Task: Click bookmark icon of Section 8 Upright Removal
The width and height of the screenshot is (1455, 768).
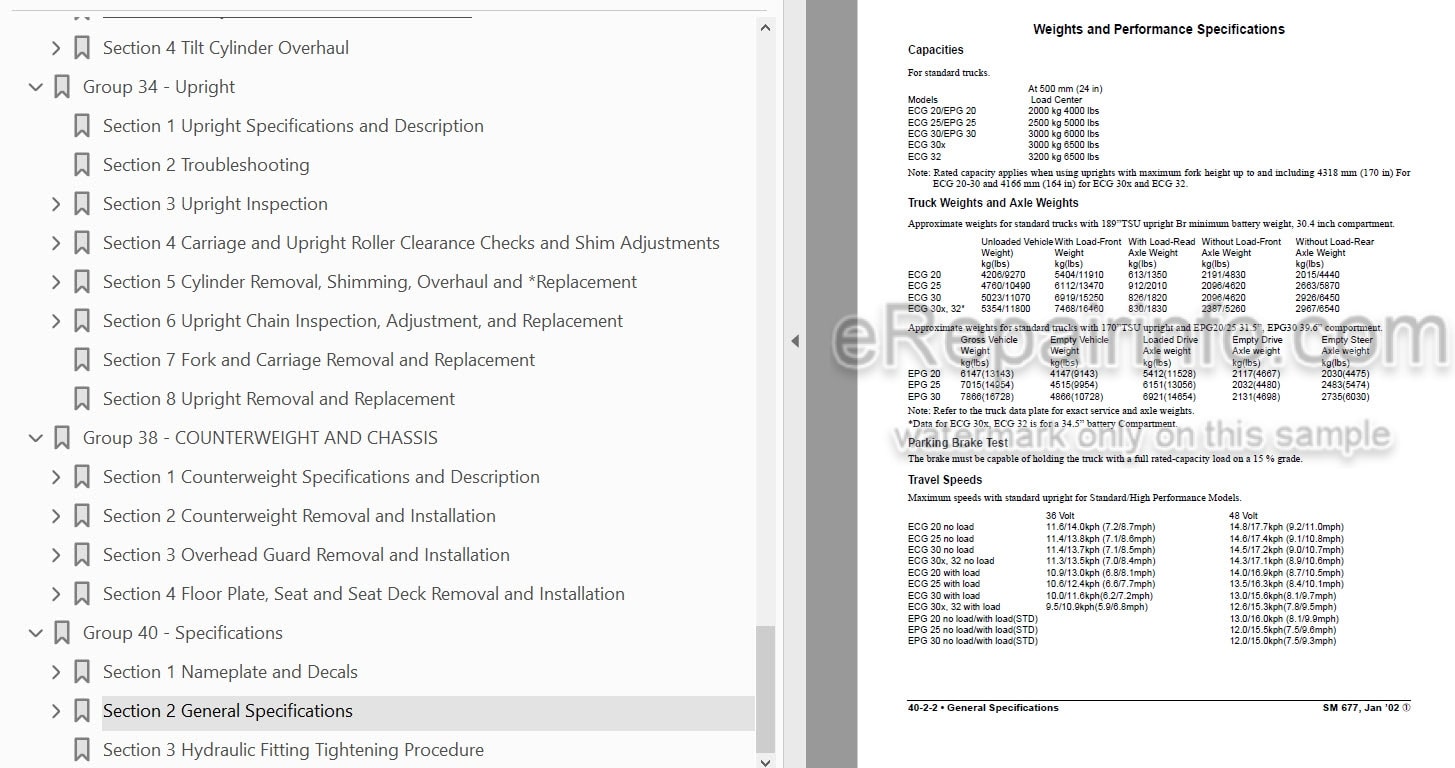Action: [82, 399]
